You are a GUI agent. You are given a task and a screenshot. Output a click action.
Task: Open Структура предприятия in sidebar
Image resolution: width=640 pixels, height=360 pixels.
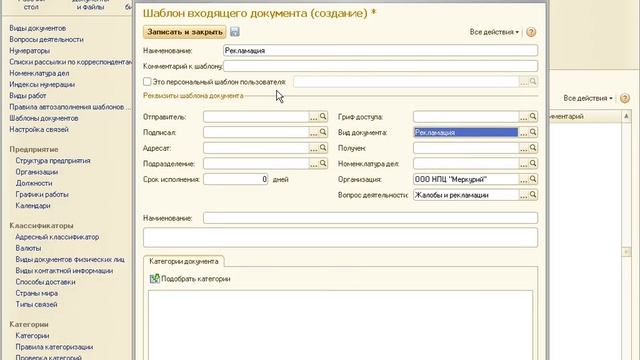(x=53, y=161)
